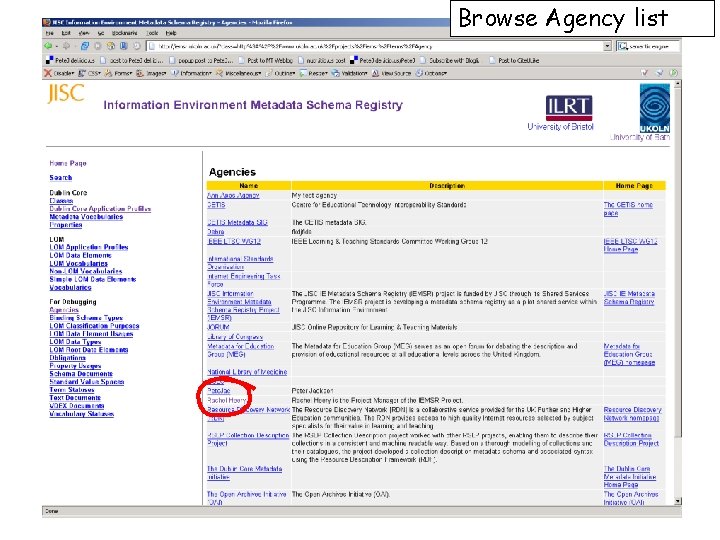Screen dimensions: 720x540
Task: Open the Term Statuses link
Action: click(72, 390)
